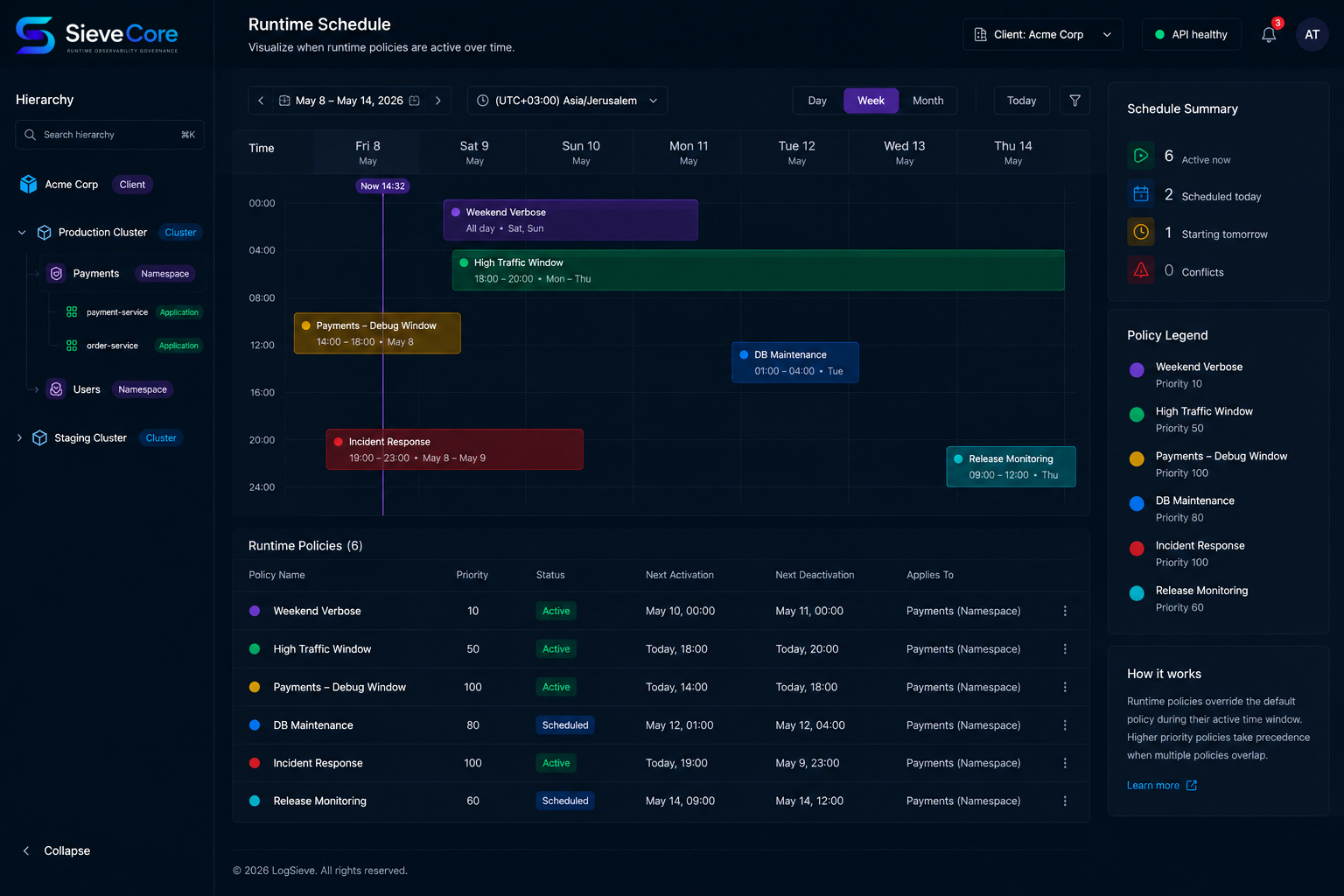Go to next week arrow
Screen dimensions: 1344x896
tap(438, 101)
